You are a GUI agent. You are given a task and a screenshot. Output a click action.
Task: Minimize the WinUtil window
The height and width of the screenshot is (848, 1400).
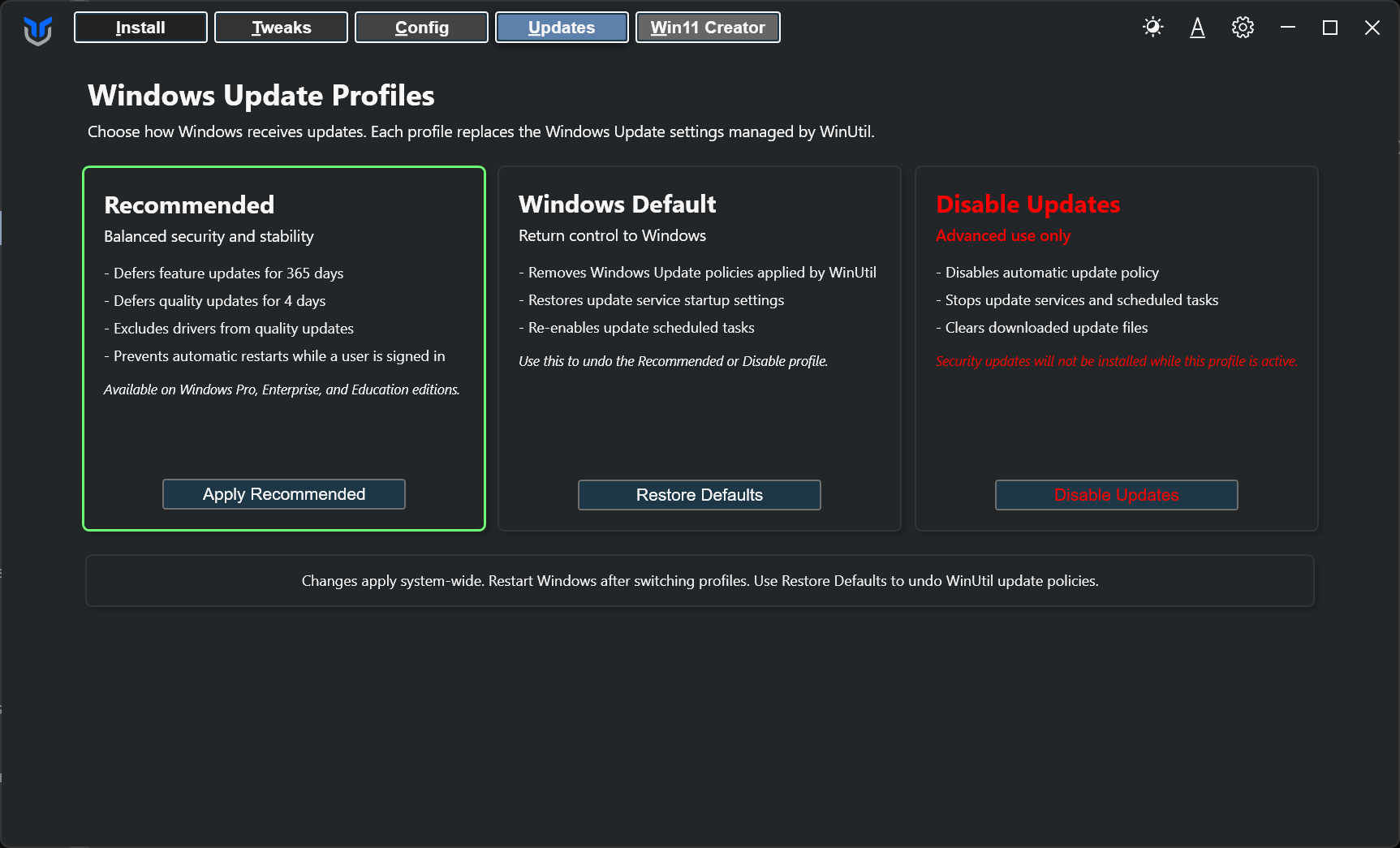pyautogui.click(x=1288, y=28)
